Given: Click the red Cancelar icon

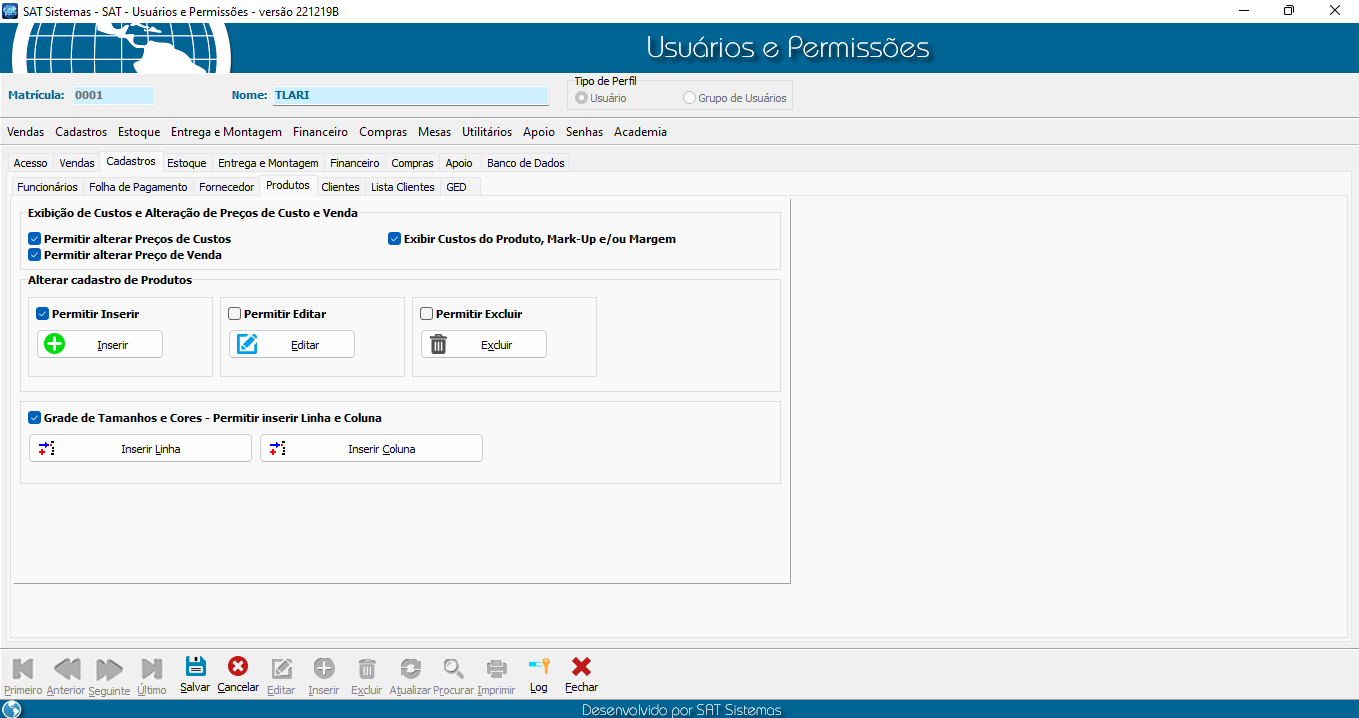Looking at the screenshot, I should [238, 667].
